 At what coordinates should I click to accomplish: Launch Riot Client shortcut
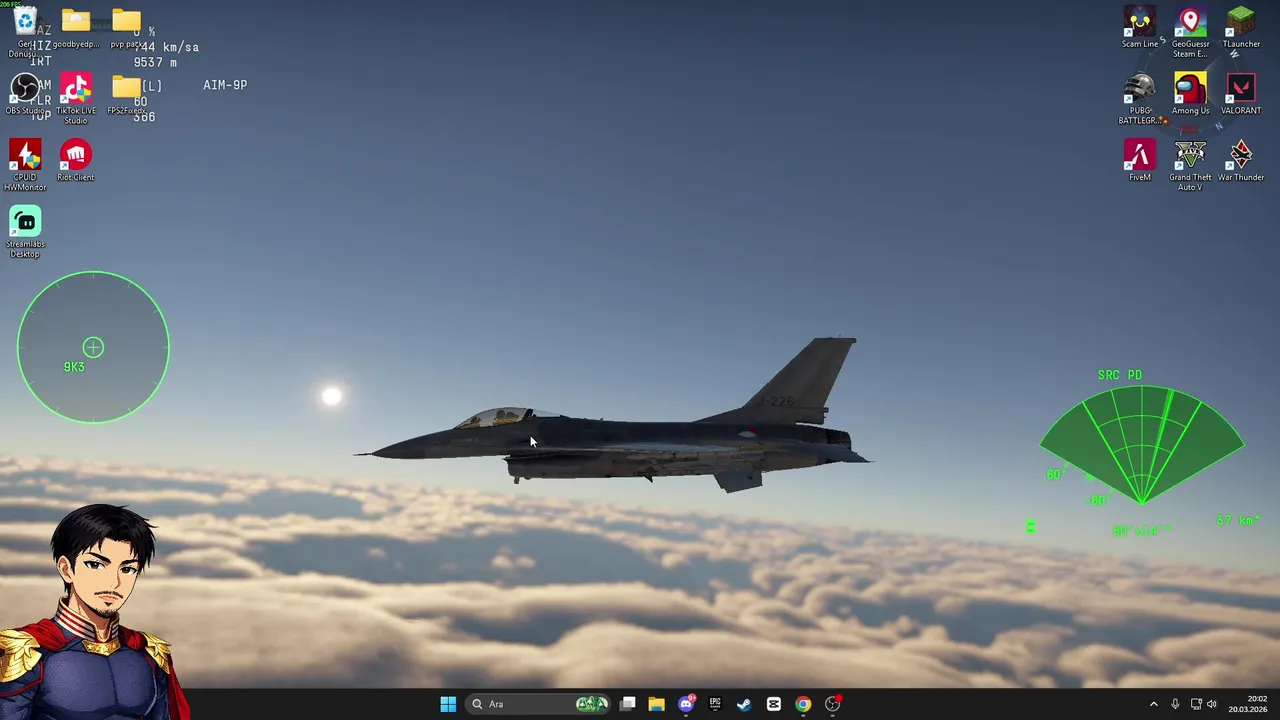click(76, 160)
